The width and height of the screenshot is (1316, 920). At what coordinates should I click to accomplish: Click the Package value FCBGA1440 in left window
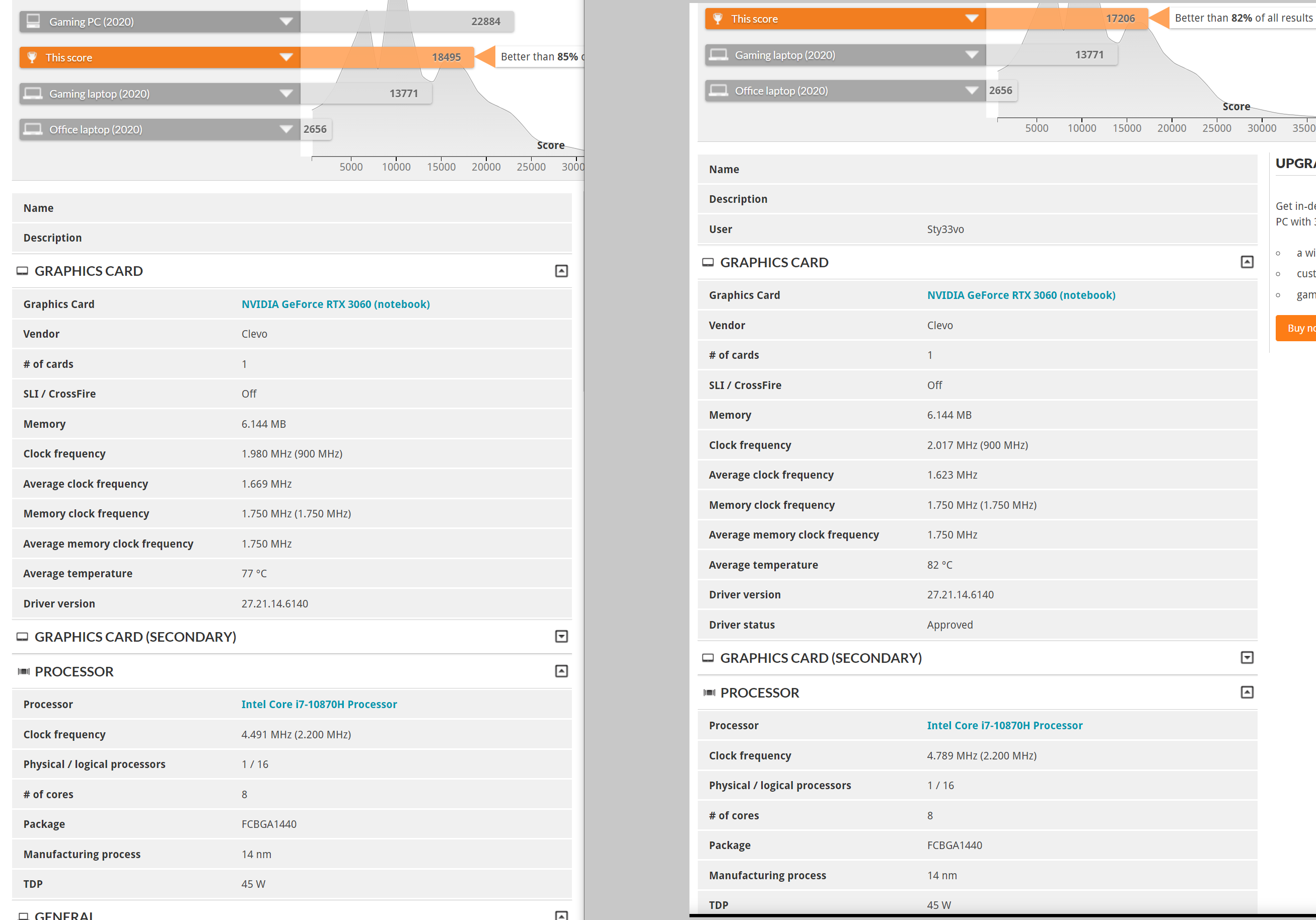269,824
